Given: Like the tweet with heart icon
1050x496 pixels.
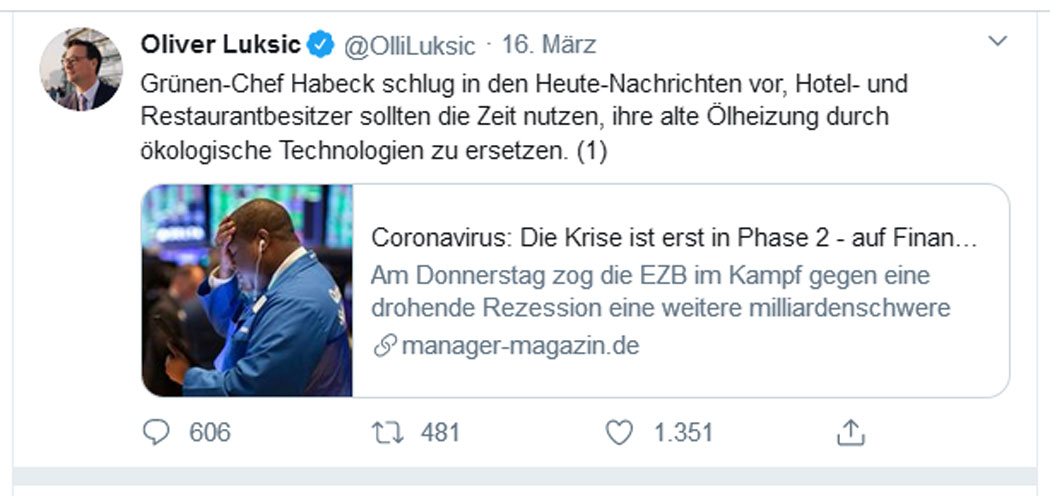Looking at the screenshot, I should (x=619, y=432).
